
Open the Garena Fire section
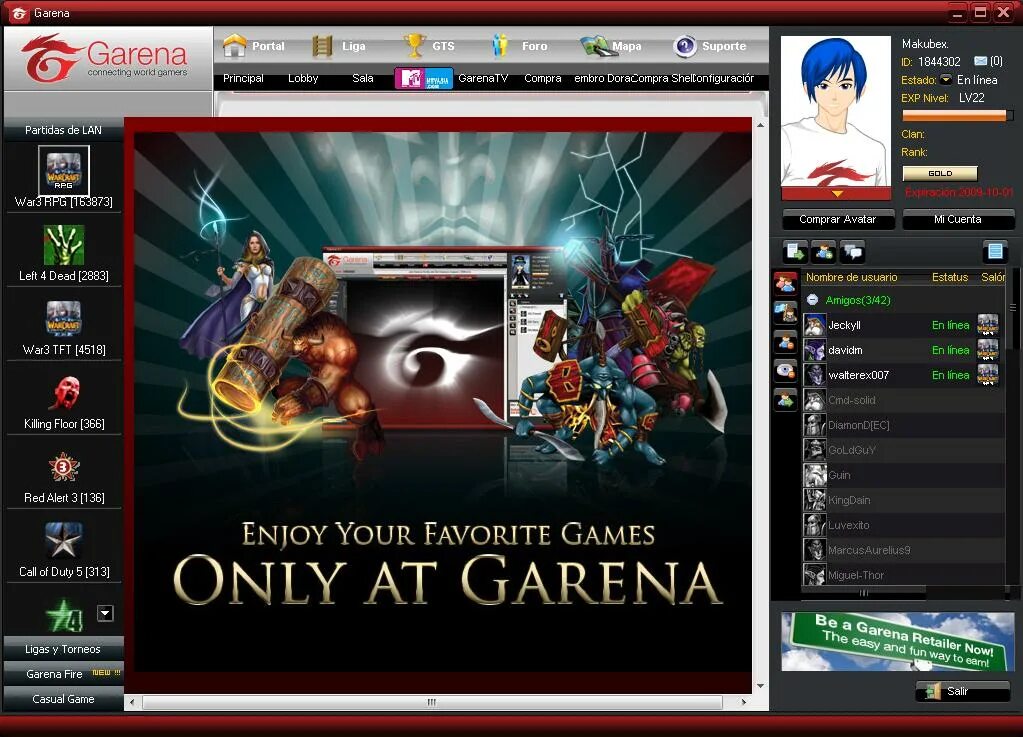click(x=63, y=674)
